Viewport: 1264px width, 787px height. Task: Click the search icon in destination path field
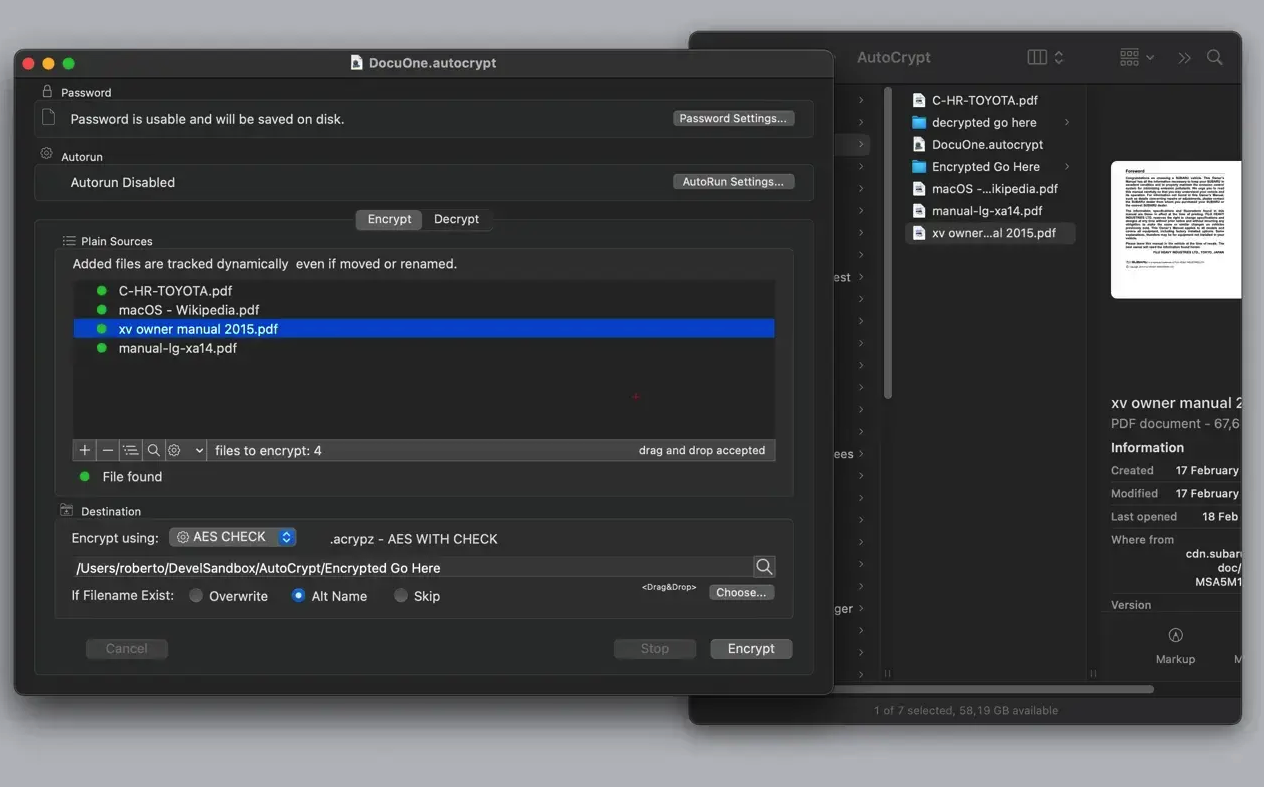764,566
